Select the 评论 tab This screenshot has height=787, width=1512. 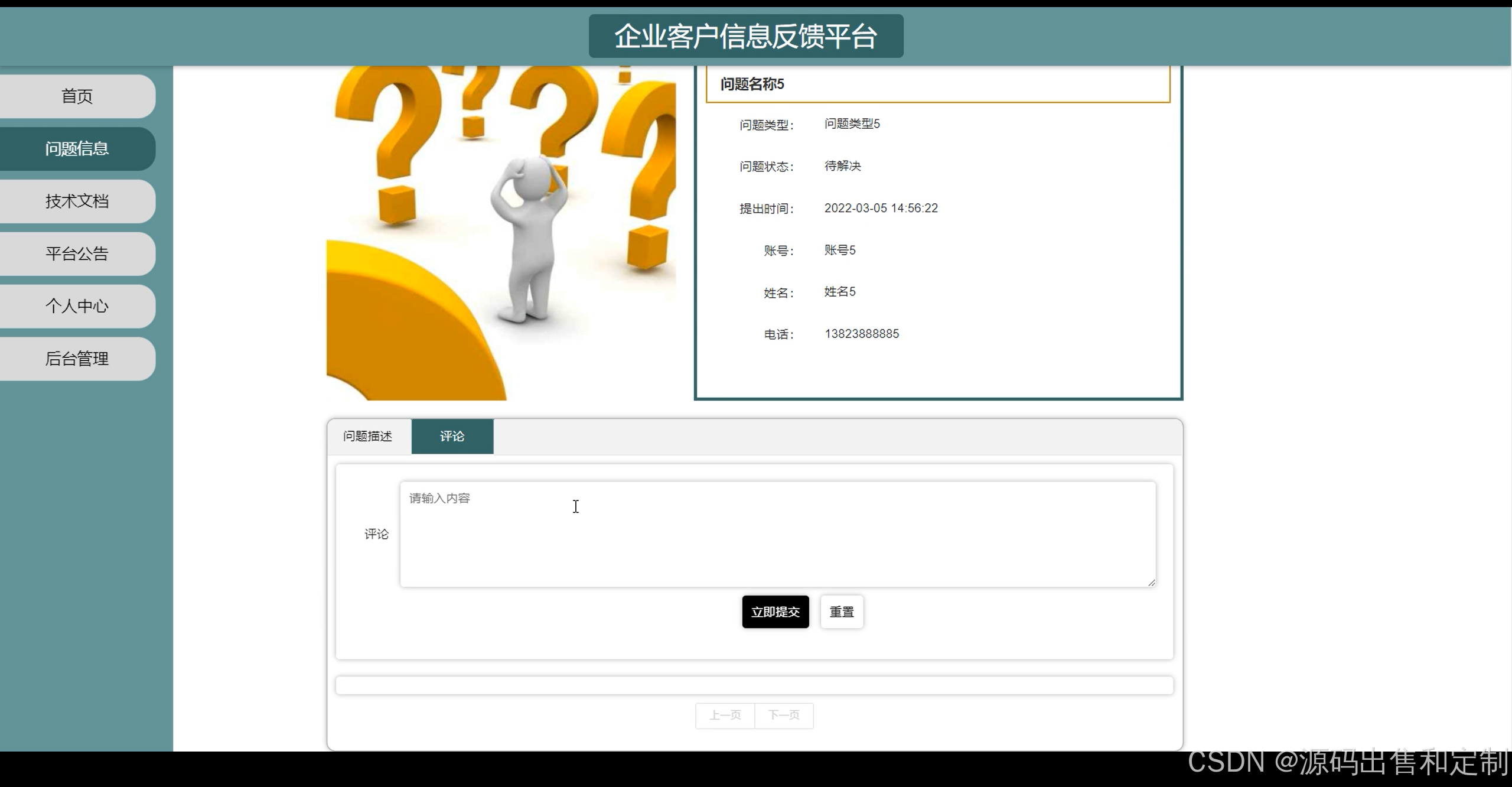452,436
